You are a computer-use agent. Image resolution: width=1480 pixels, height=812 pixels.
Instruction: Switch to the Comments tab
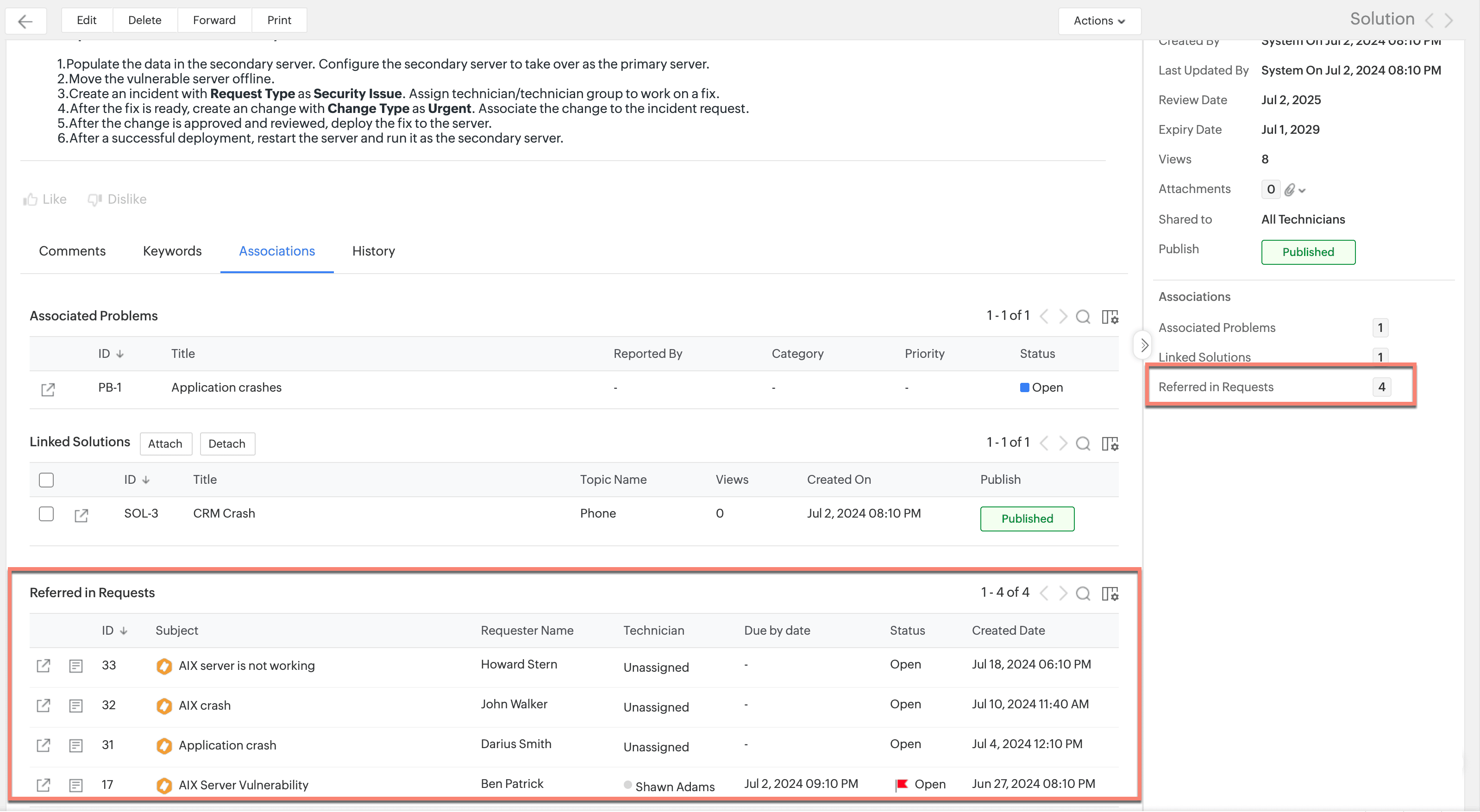(72, 251)
